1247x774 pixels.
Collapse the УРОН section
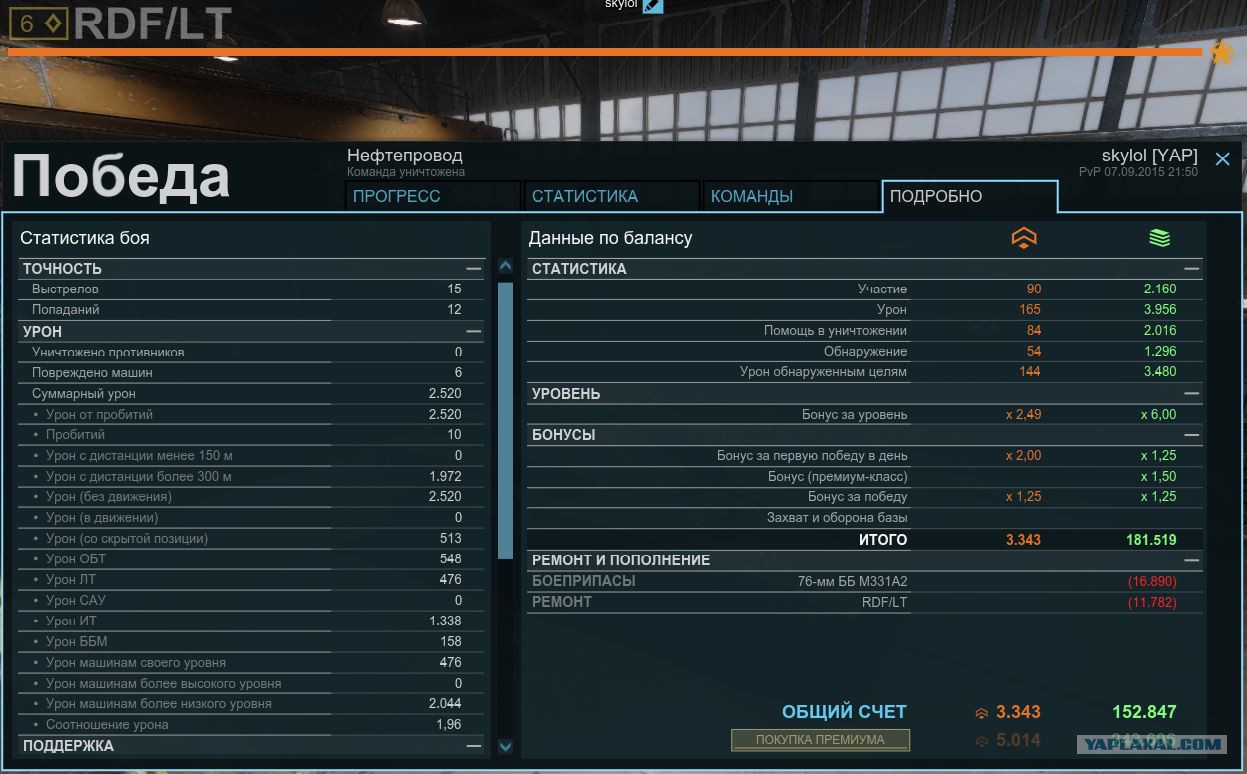(473, 331)
